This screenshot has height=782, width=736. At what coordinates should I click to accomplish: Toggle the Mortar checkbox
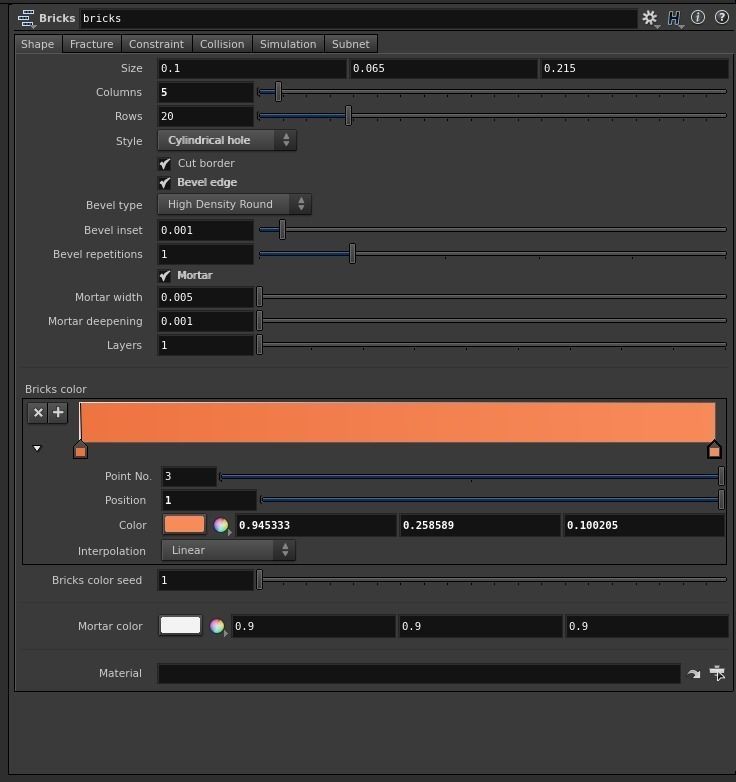pyautogui.click(x=165, y=275)
